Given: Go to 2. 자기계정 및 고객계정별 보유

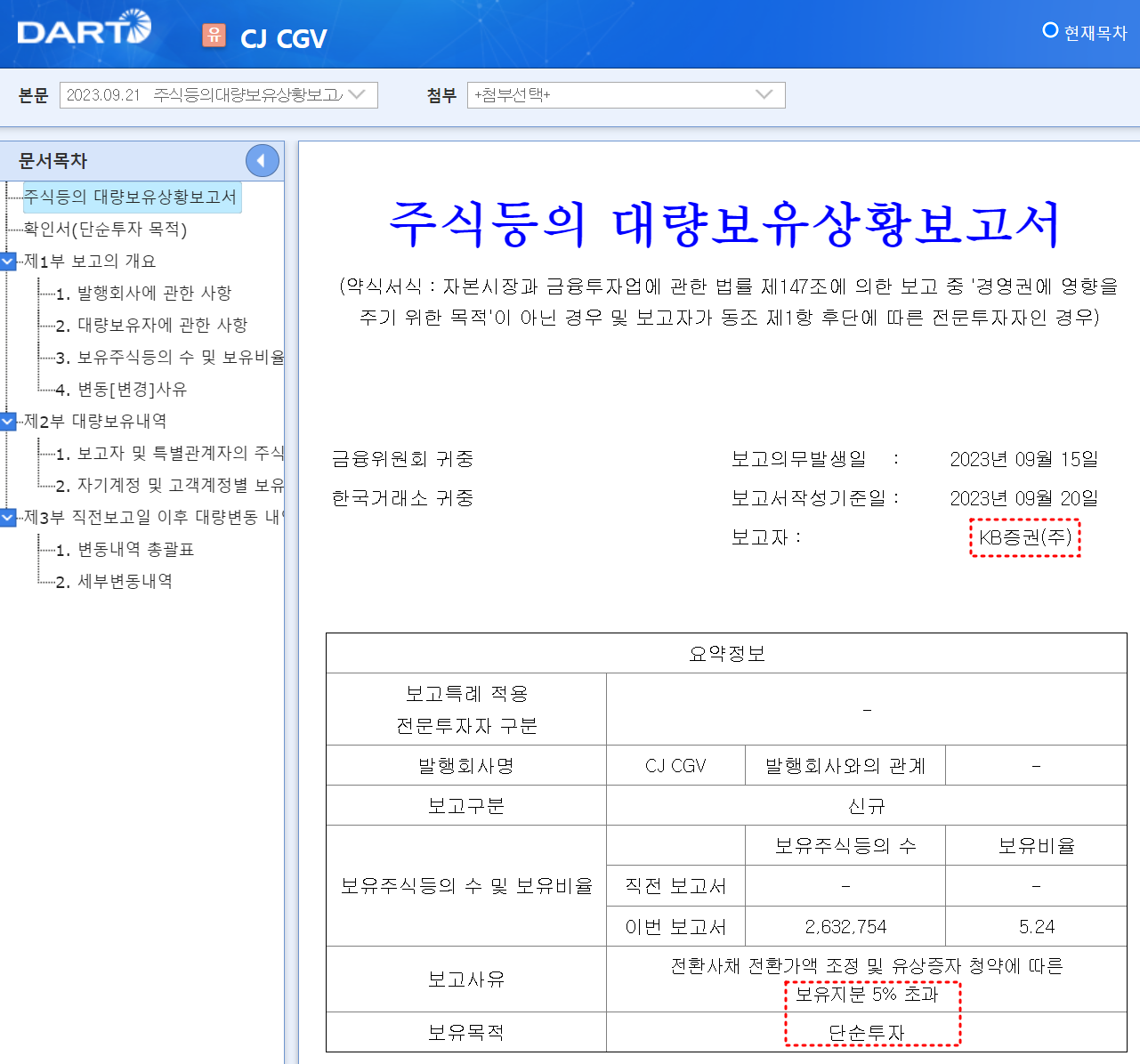Looking at the screenshot, I should (x=169, y=486).
